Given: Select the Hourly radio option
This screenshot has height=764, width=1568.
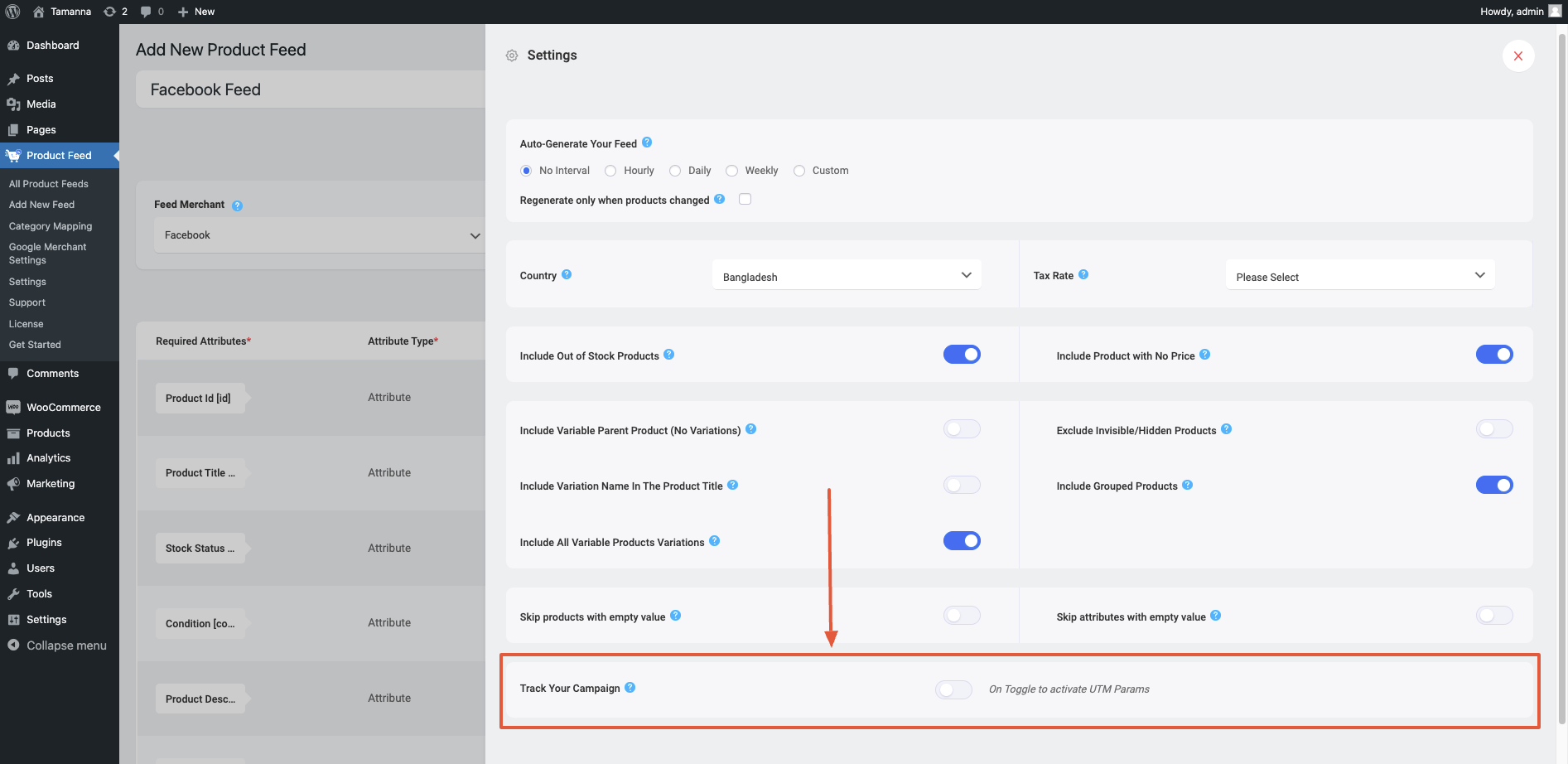Looking at the screenshot, I should (x=610, y=171).
